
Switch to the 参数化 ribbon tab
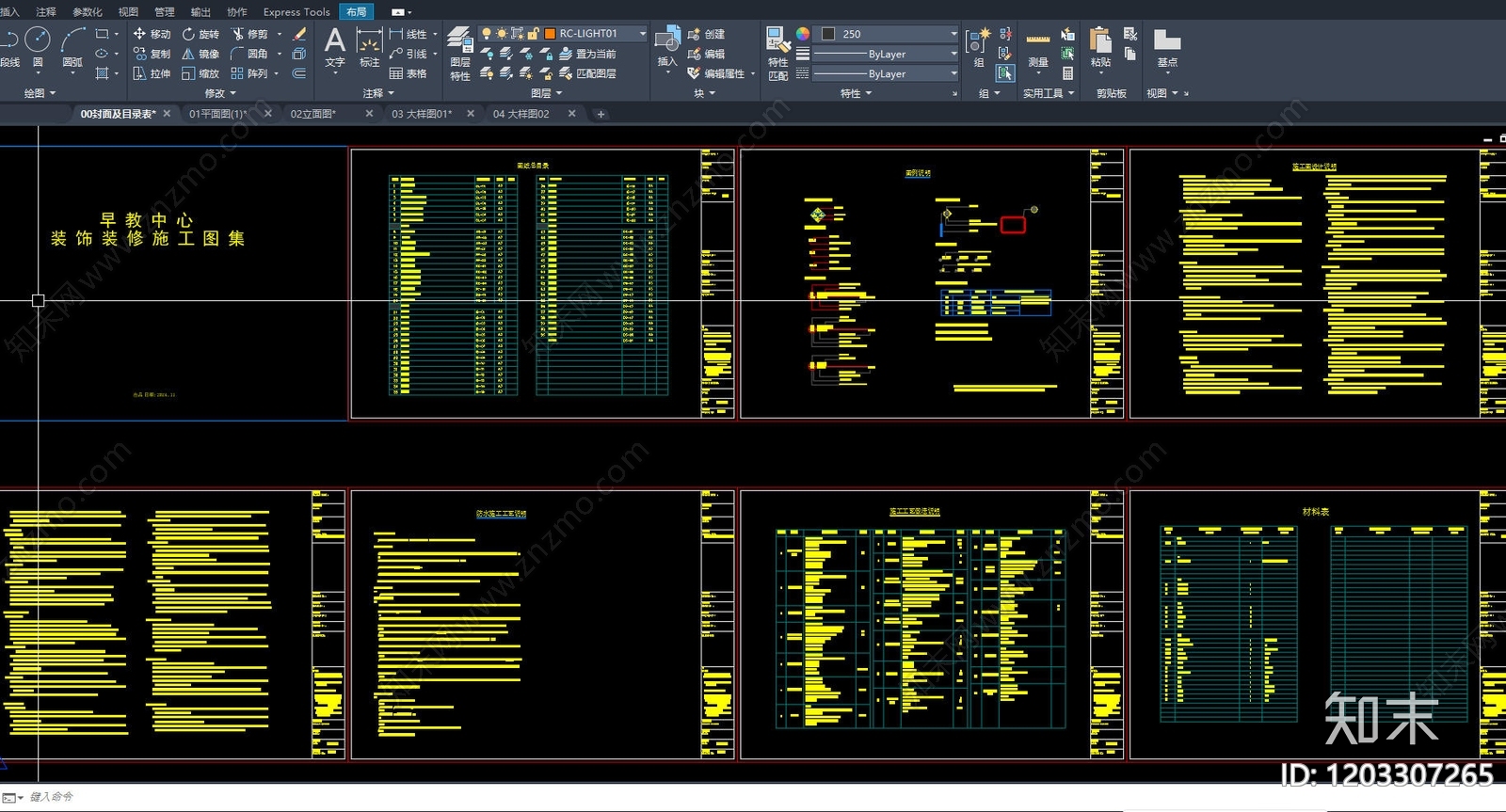point(88,12)
